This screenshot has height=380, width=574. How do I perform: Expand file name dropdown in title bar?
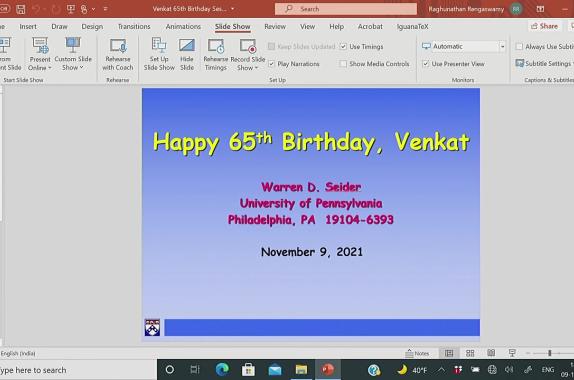pyautogui.click(x=232, y=9)
